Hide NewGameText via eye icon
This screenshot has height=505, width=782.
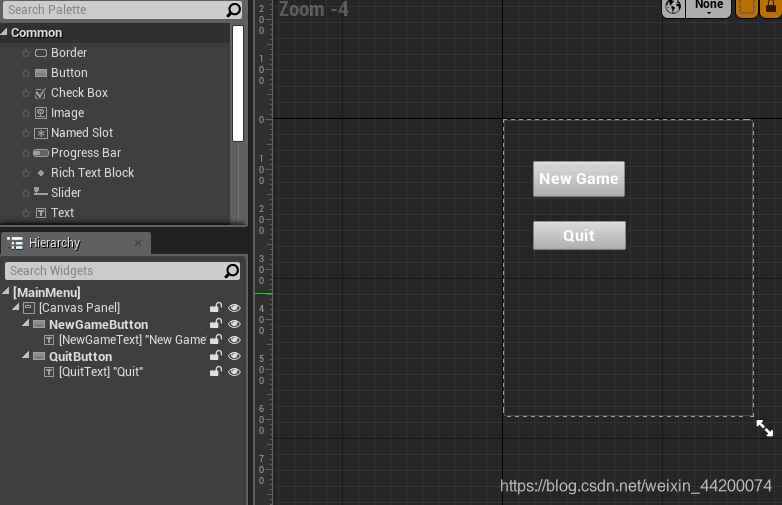point(234,340)
